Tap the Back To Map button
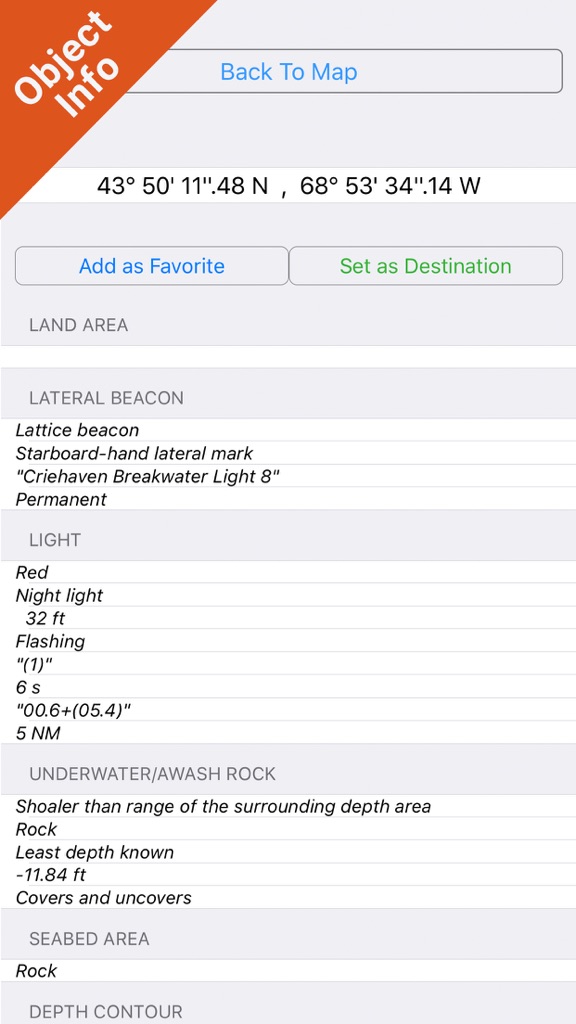 [288, 71]
